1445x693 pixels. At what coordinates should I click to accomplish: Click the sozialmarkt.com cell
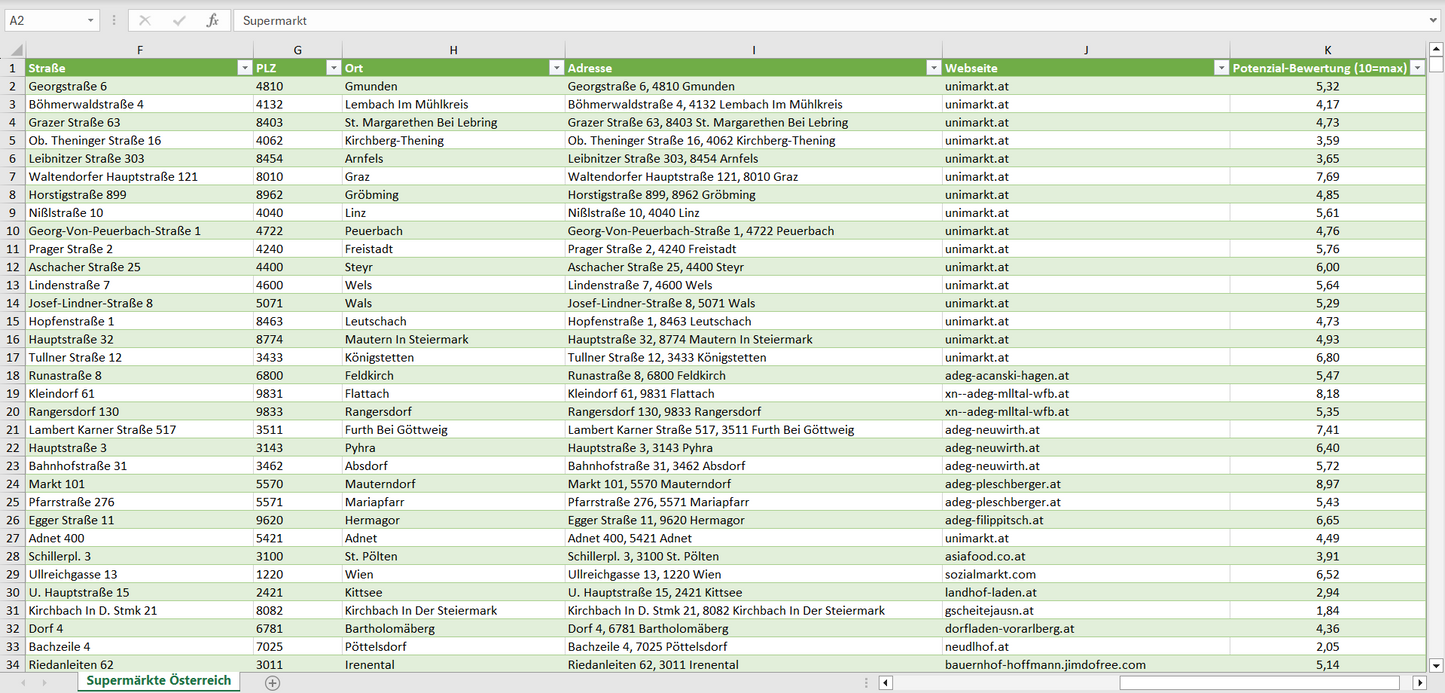coord(1085,574)
